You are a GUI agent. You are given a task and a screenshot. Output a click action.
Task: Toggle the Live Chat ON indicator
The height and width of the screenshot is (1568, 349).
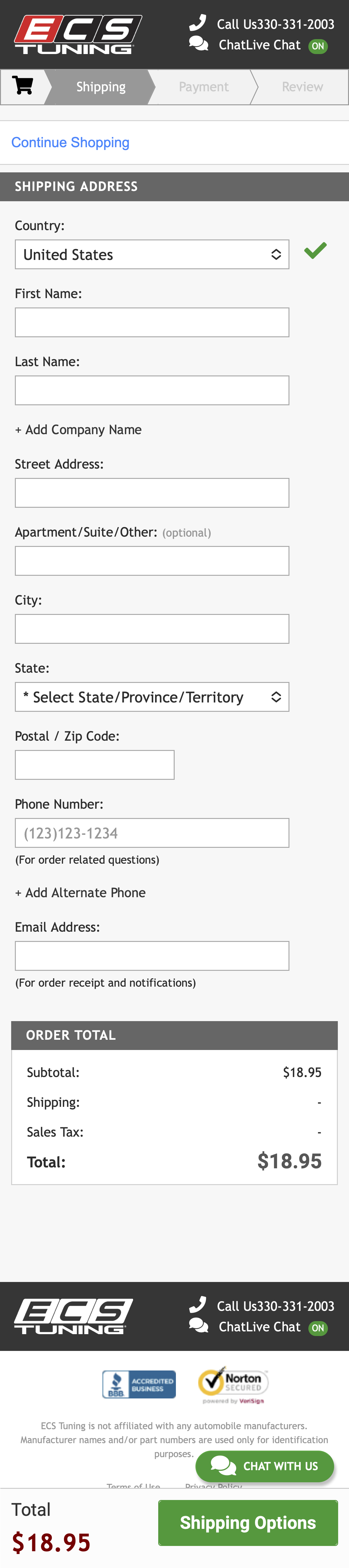click(x=319, y=46)
